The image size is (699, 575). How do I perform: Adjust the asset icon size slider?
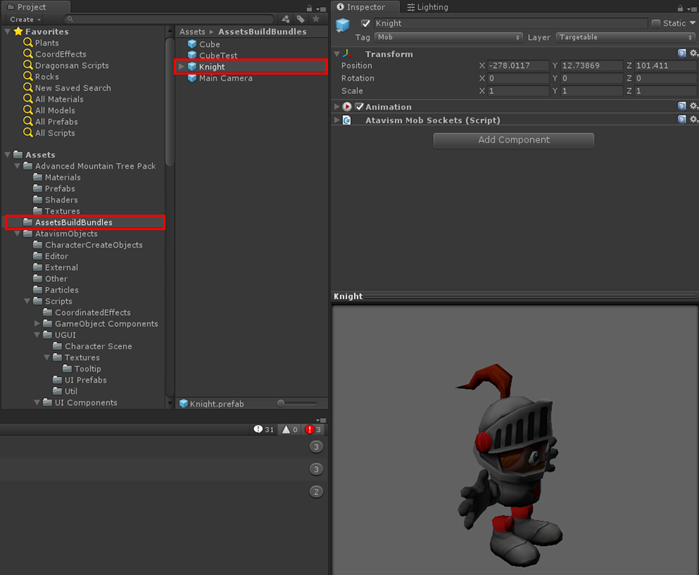click(285, 403)
